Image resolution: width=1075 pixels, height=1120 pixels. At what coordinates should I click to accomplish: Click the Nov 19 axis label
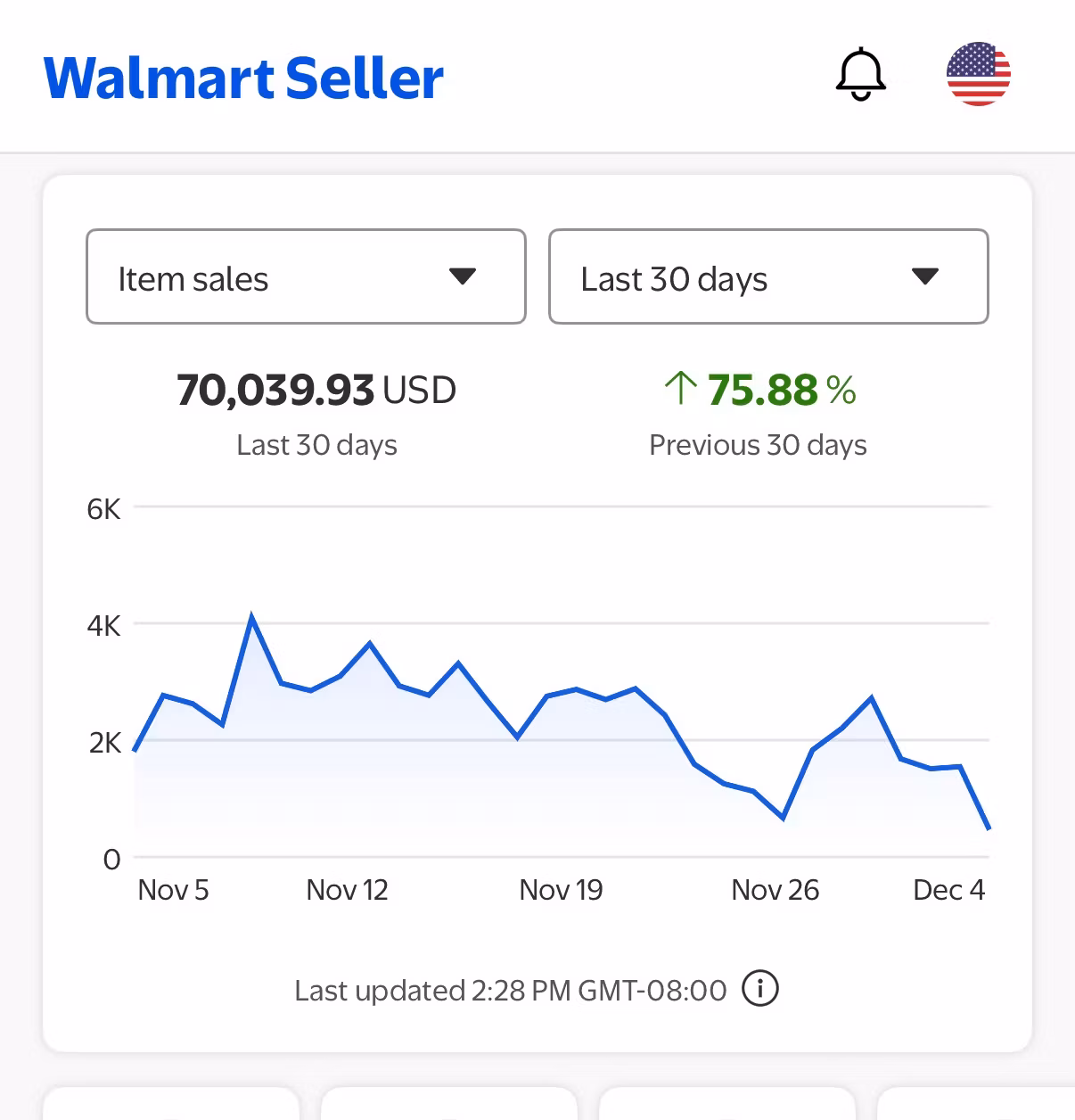(x=561, y=890)
